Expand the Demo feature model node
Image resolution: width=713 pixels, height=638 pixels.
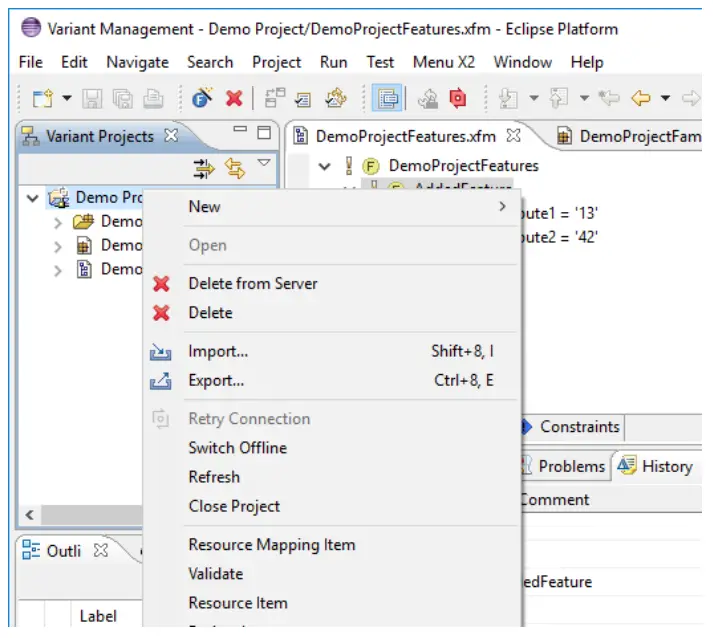point(57,271)
